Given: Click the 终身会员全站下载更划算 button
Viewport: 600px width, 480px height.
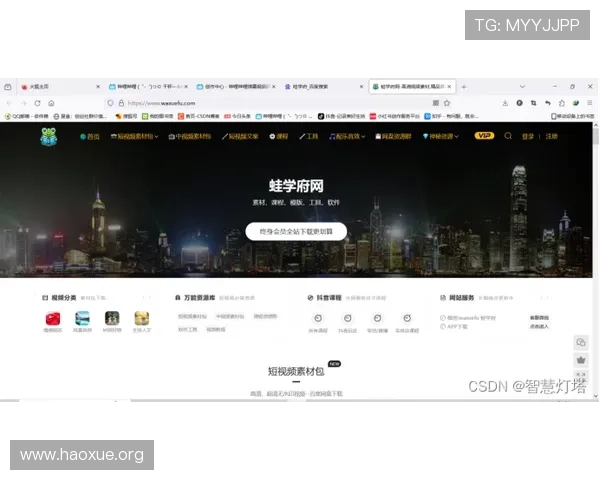Looking at the screenshot, I should [x=296, y=232].
